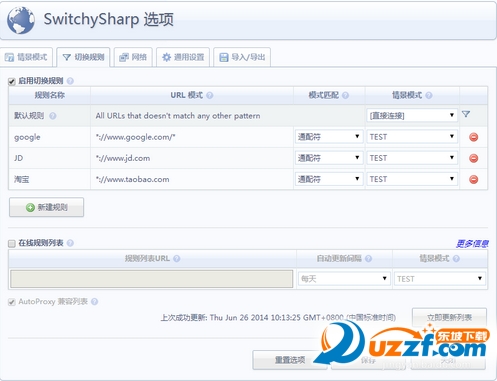Click the 新建规则 button

coord(46,207)
